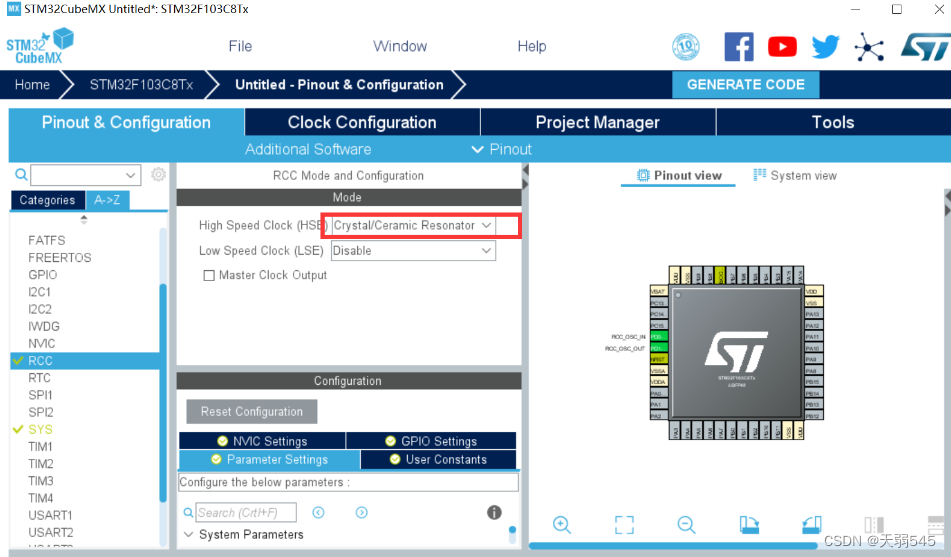Click the parameter search magnifier icon
Viewport: 951px width, 557px height.
coord(188,513)
